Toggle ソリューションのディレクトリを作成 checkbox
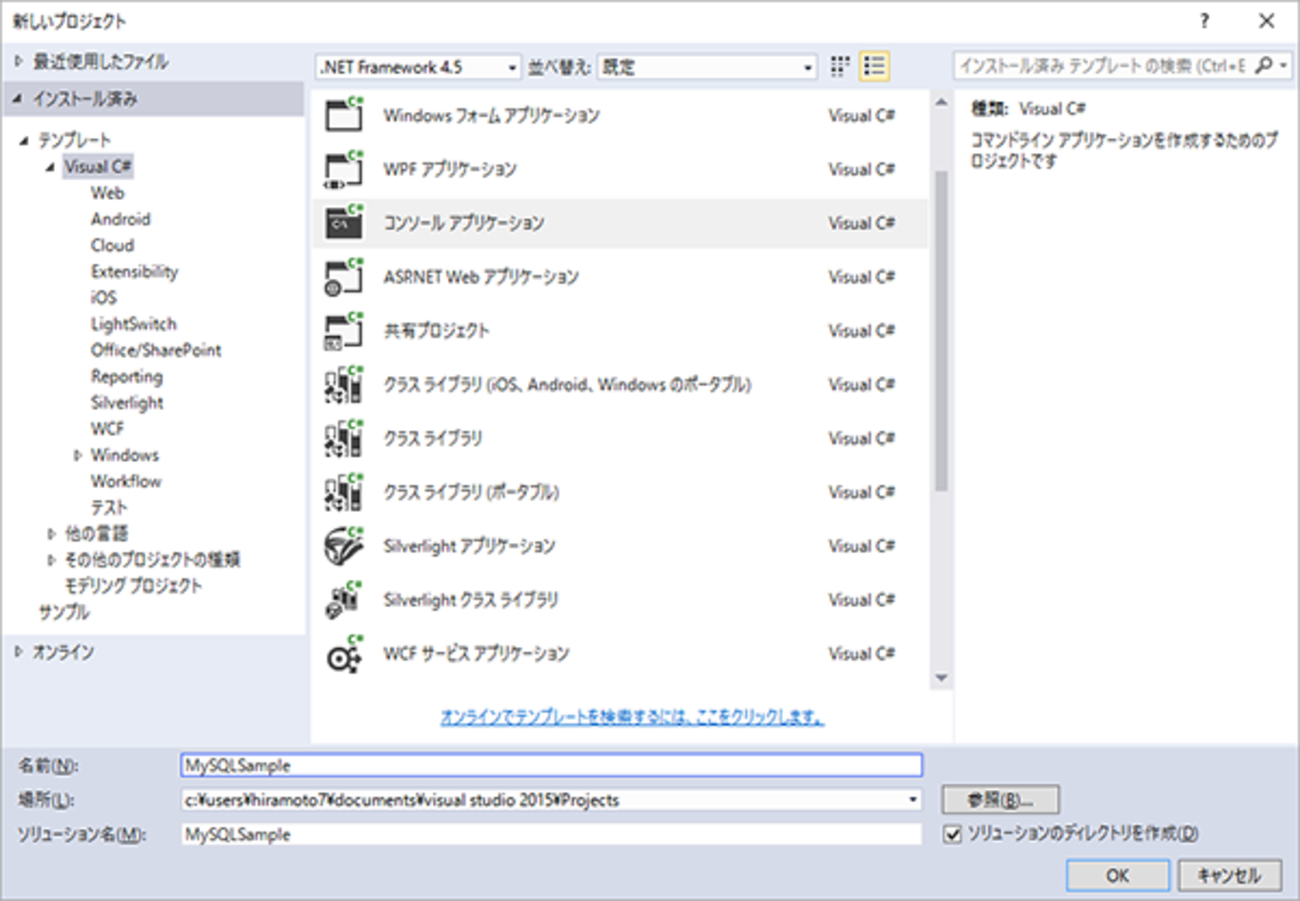The width and height of the screenshot is (1300, 901). (952, 834)
